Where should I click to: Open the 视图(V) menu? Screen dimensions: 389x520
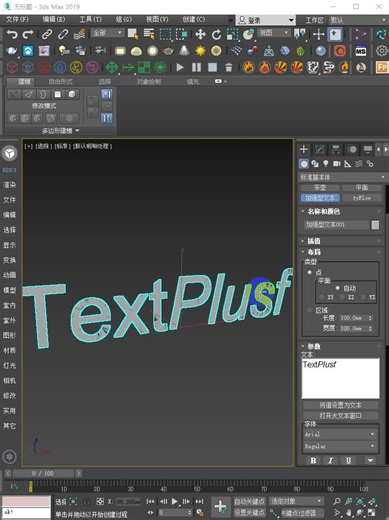pyautogui.click(x=157, y=19)
